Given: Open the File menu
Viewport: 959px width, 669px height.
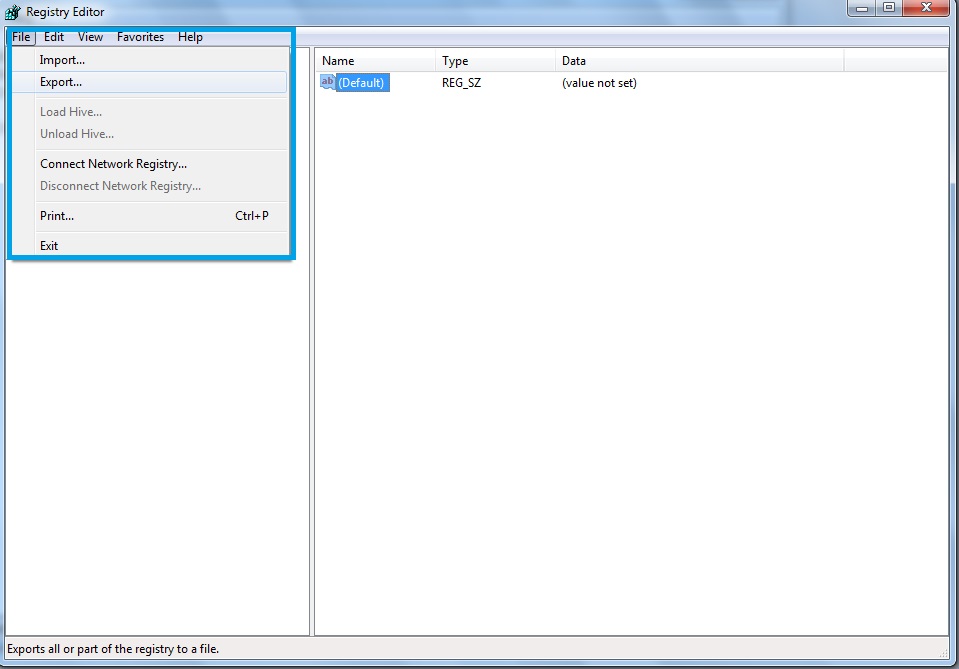Looking at the screenshot, I should pyautogui.click(x=21, y=37).
